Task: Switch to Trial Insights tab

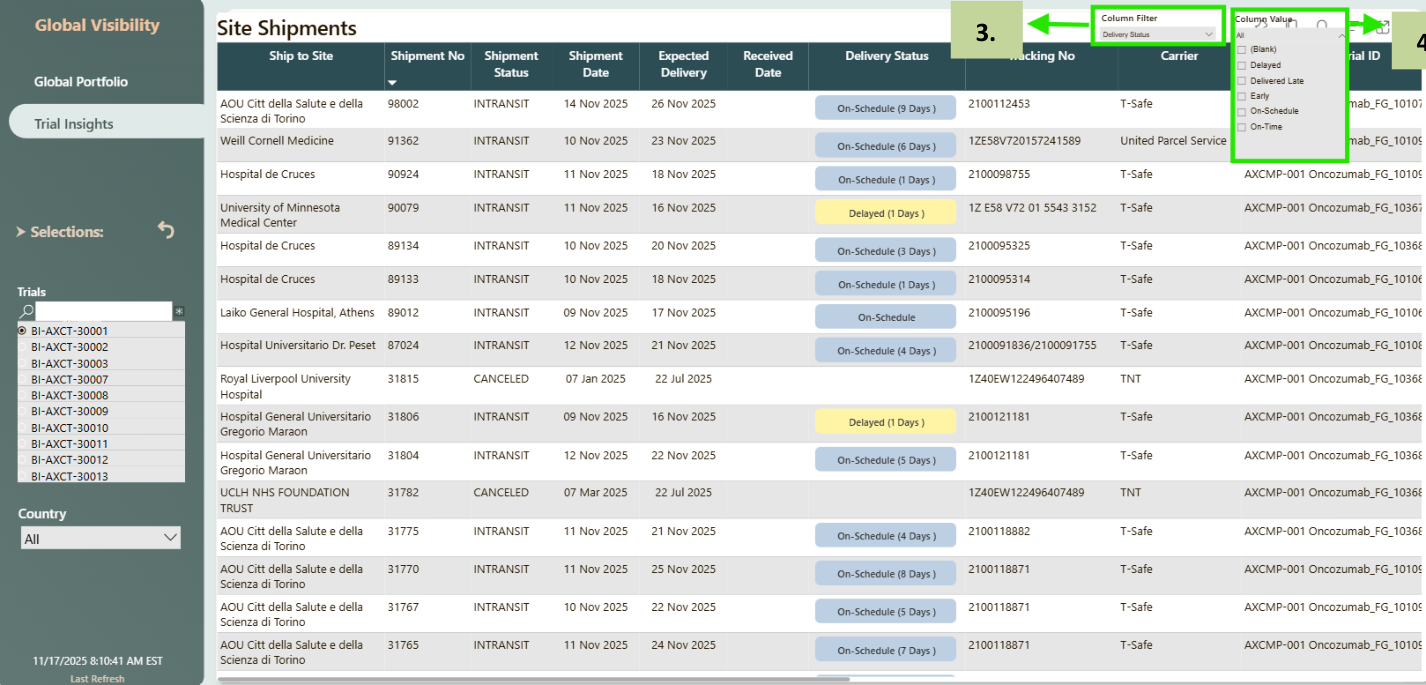Action: [x=74, y=124]
